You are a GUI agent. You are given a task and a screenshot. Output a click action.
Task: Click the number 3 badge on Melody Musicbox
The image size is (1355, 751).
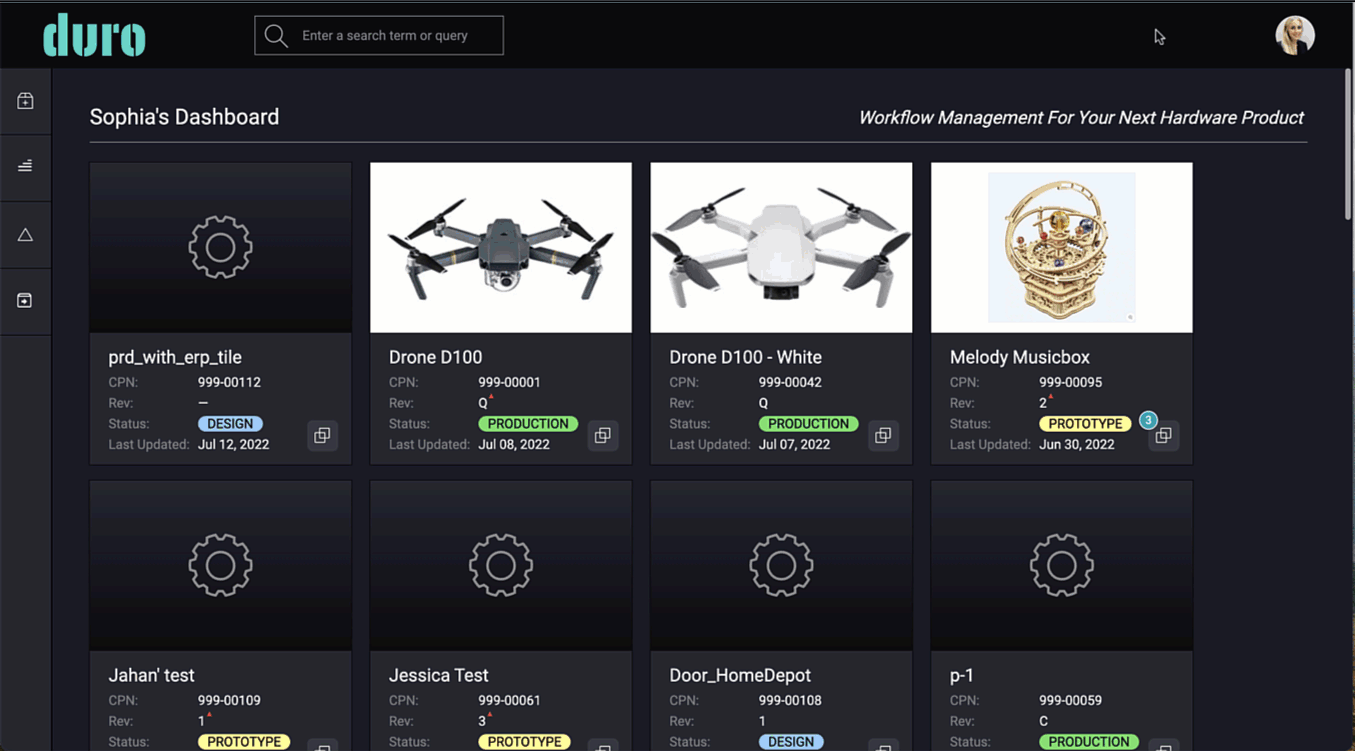coord(1148,420)
